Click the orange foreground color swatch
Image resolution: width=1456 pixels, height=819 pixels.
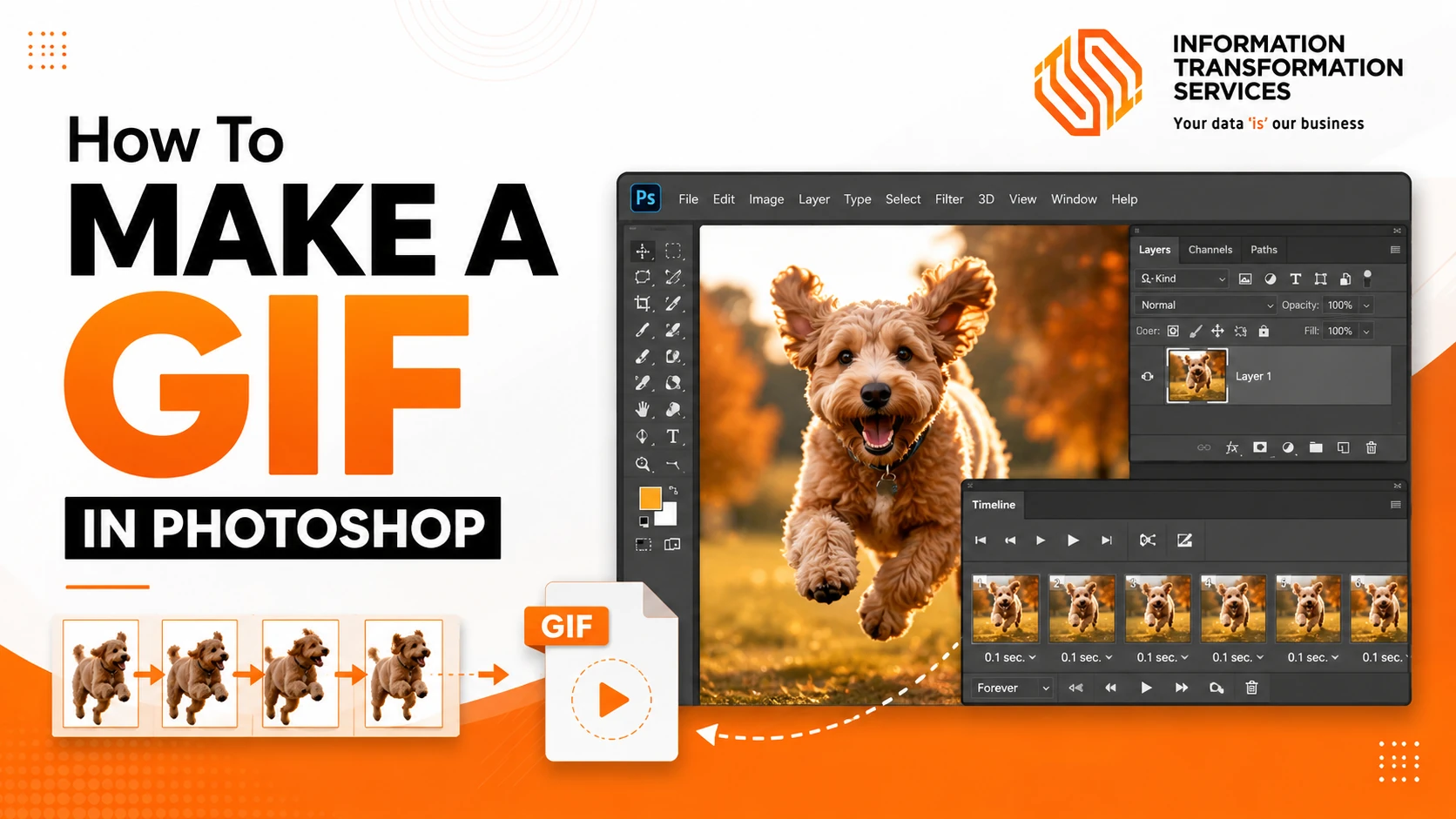tap(650, 498)
